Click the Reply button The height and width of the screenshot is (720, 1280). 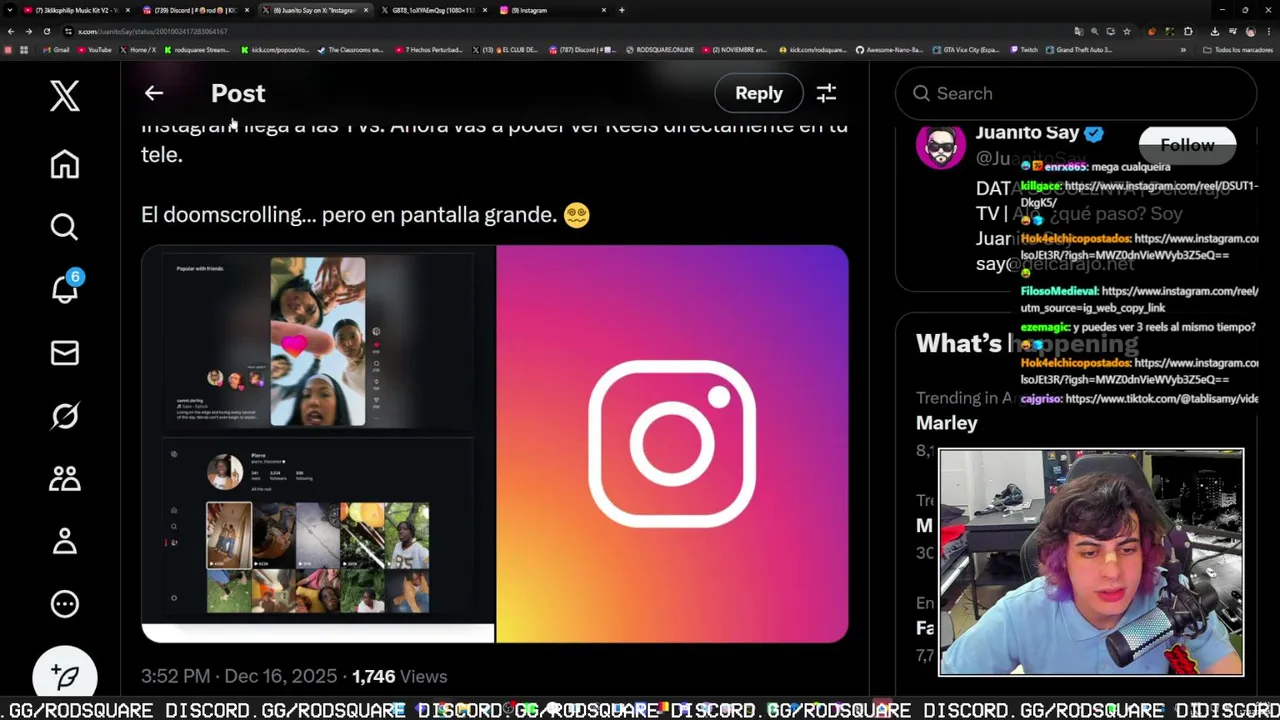(x=759, y=93)
